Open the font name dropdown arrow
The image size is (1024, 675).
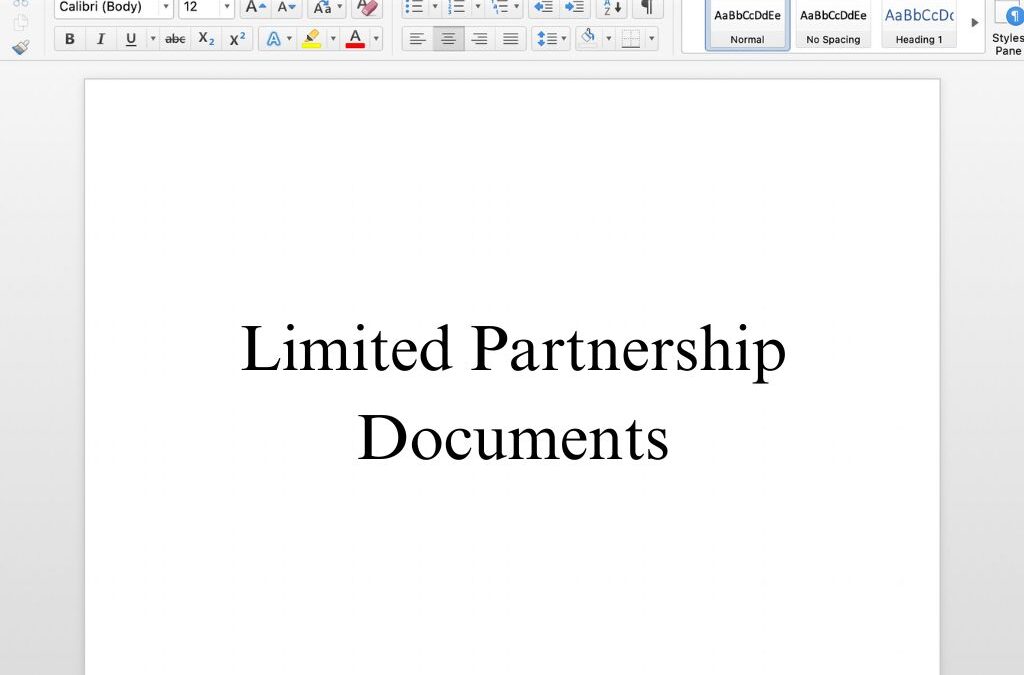point(166,7)
